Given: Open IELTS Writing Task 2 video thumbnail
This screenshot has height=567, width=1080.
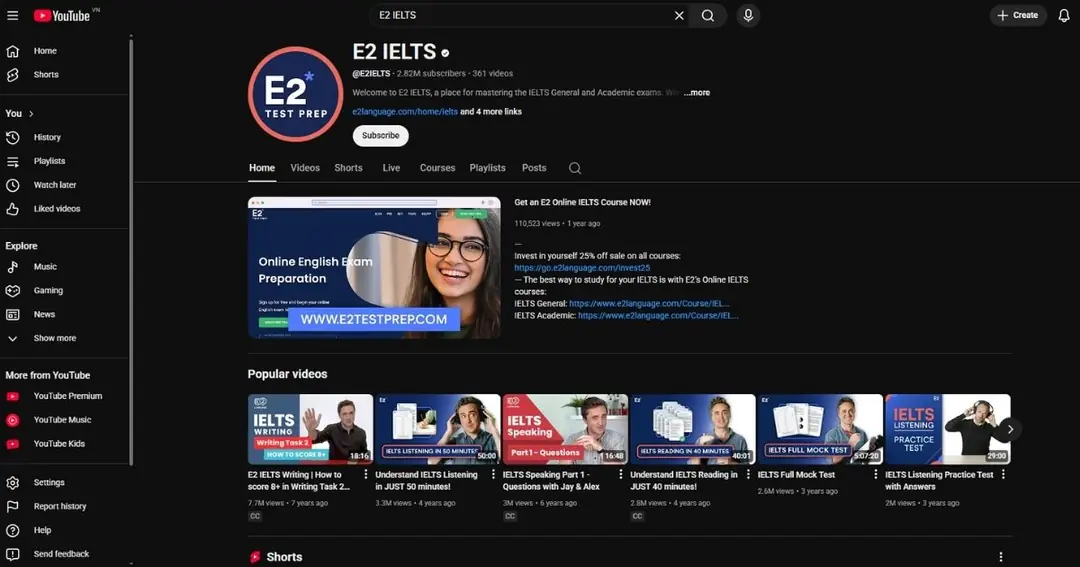Looking at the screenshot, I should pyautogui.click(x=310, y=429).
